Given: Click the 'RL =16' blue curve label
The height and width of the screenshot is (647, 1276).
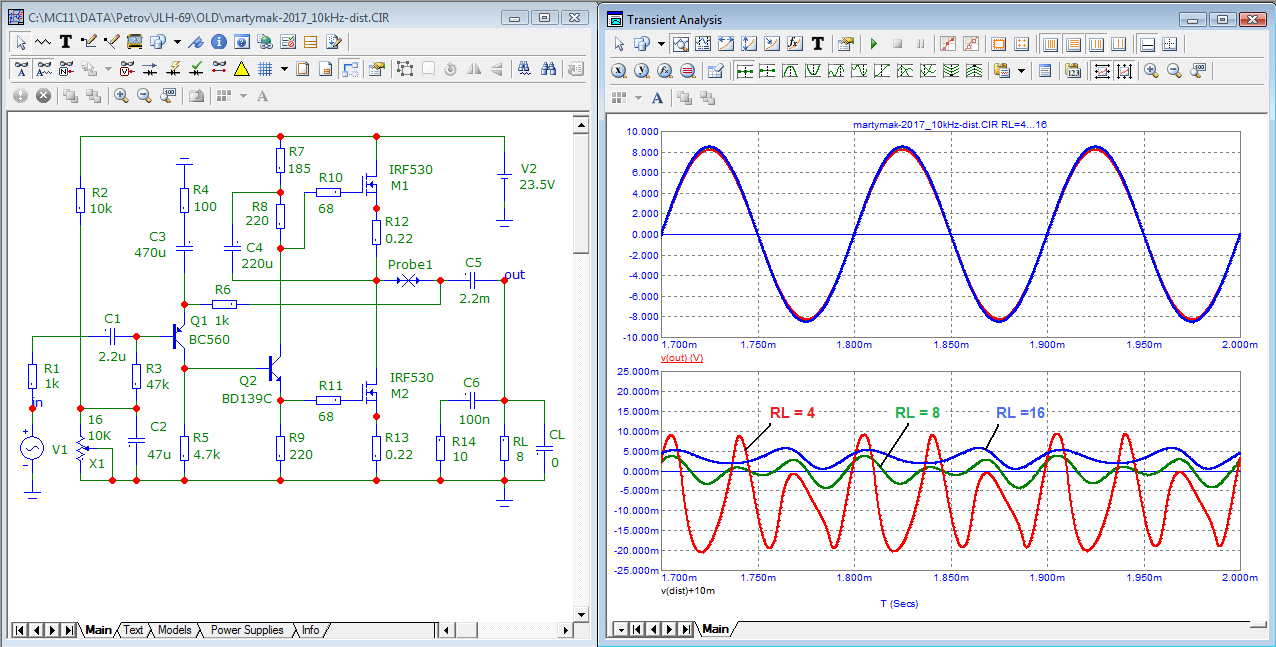Looking at the screenshot, I should click(x=1021, y=412).
